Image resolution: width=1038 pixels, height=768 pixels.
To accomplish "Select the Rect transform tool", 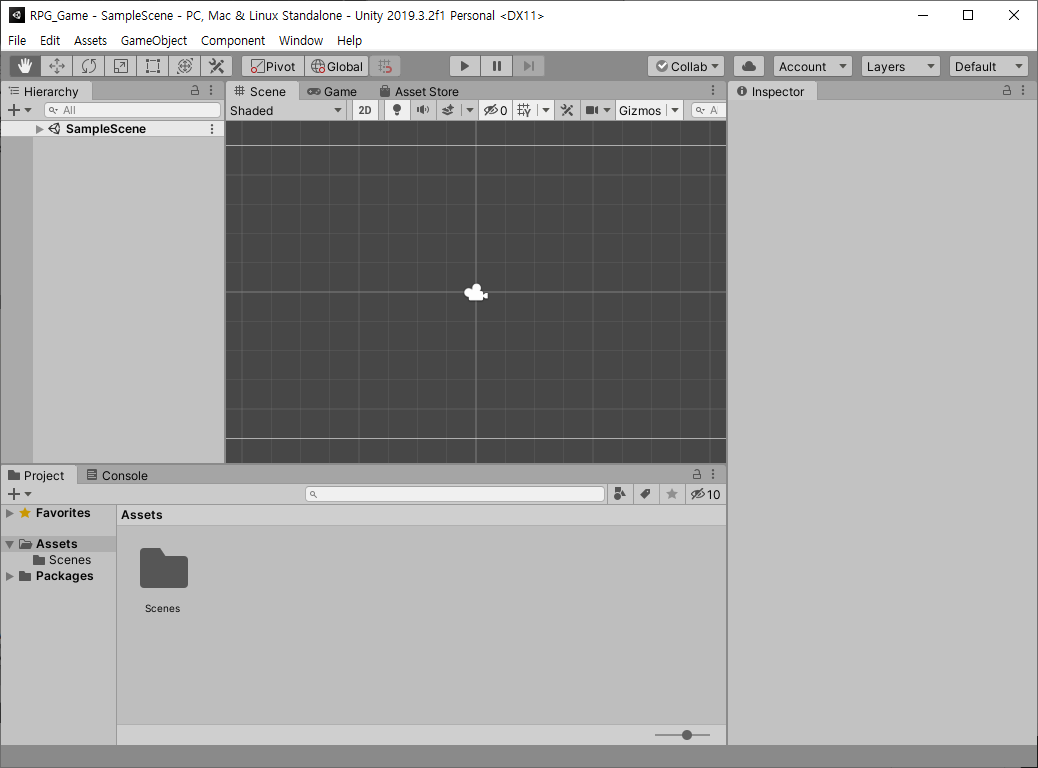I will point(153,66).
